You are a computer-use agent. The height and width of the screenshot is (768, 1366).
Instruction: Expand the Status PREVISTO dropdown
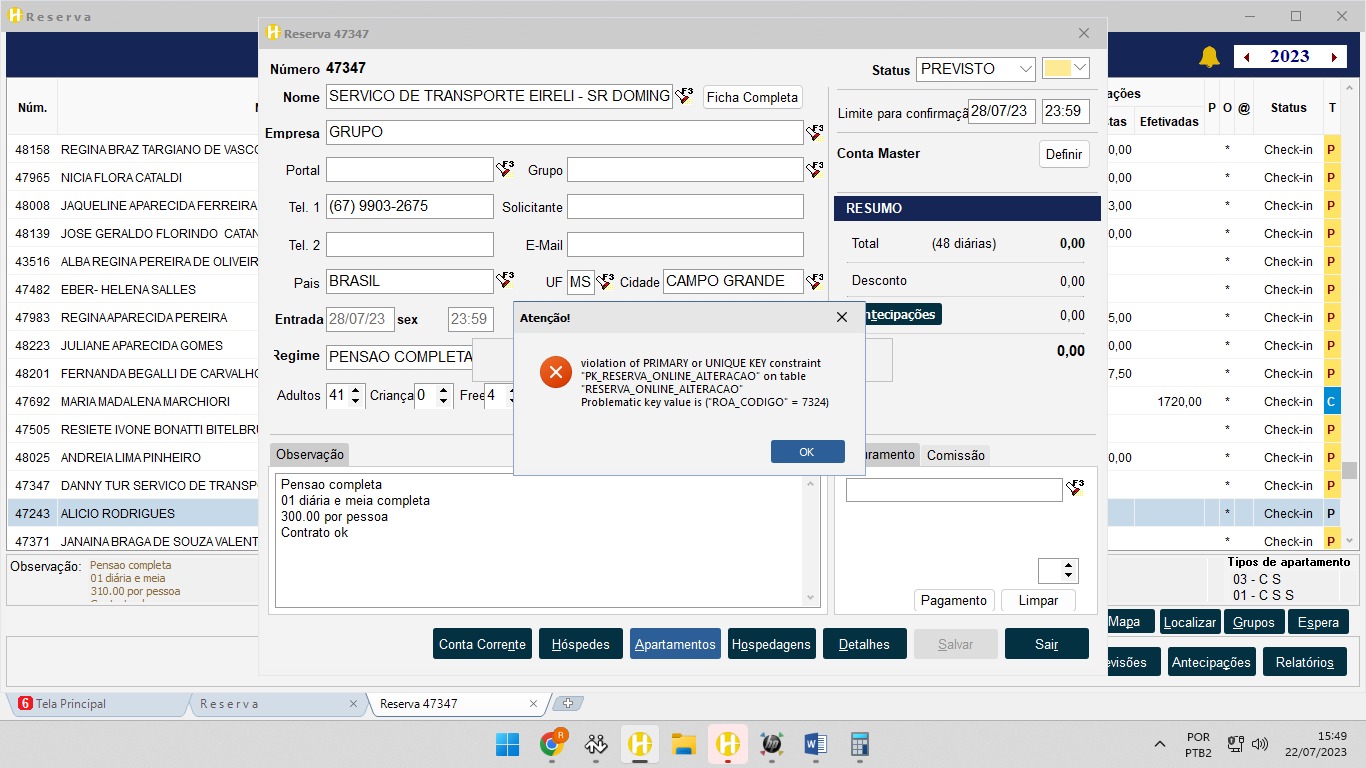(1025, 69)
